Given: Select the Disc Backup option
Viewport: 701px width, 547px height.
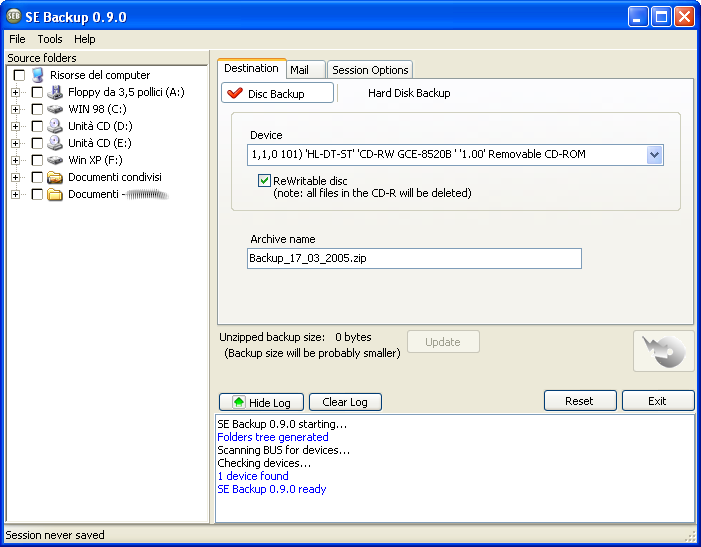Looking at the screenshot, I should [x=277, y=93].
